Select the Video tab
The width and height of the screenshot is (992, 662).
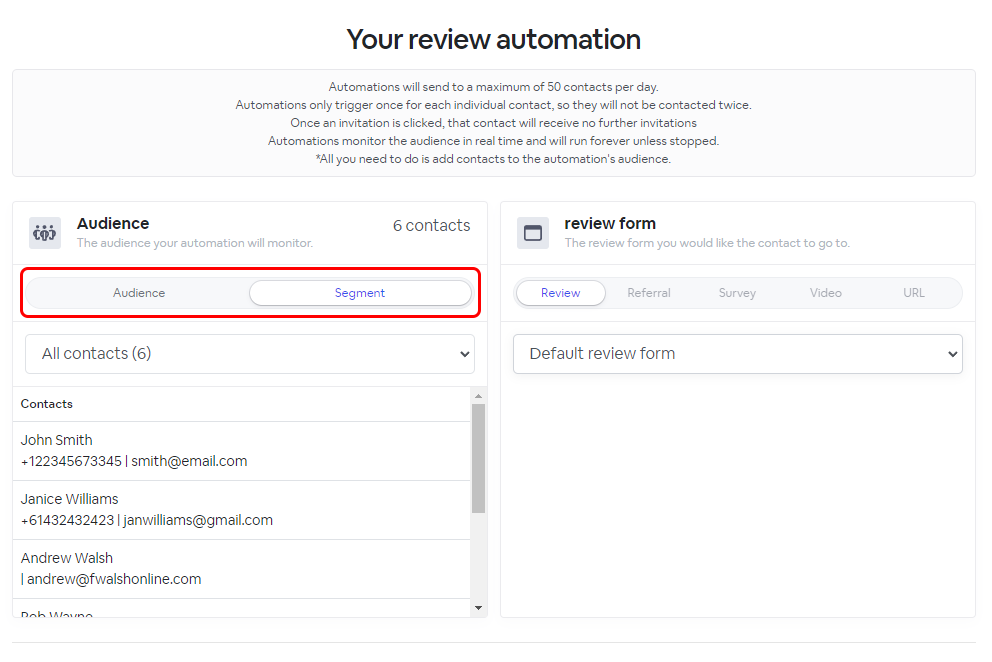825,293
